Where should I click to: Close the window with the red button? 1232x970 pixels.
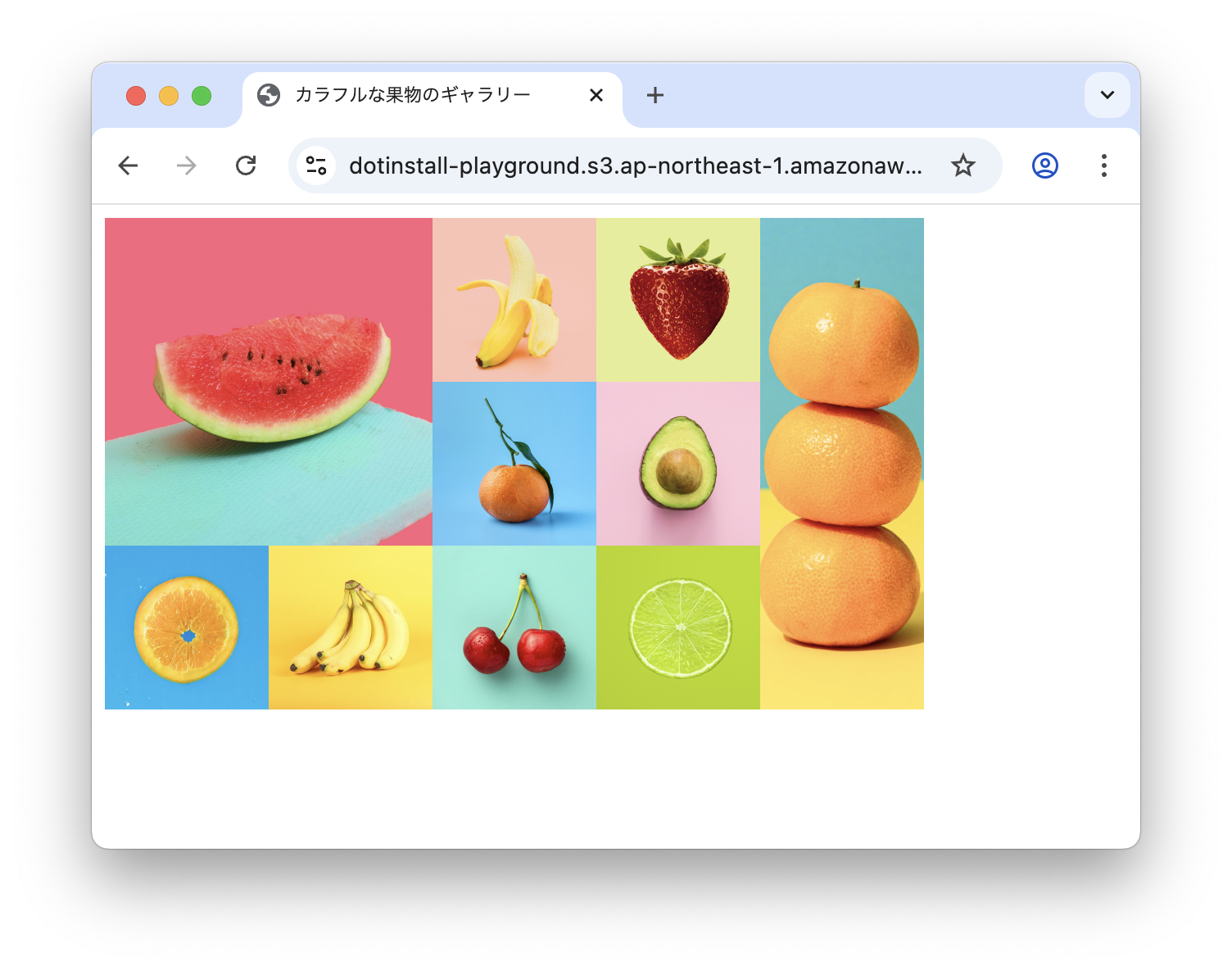pos(136,96)
